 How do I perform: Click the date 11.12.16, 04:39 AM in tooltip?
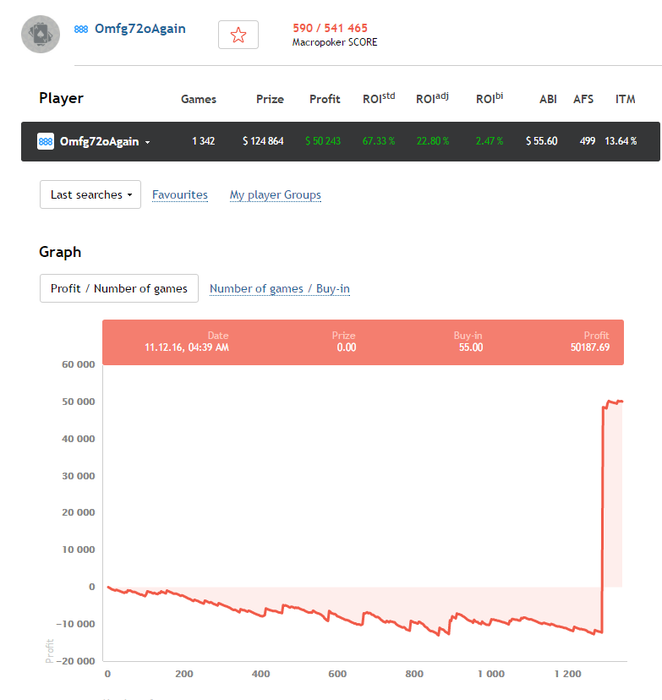(187, 347)
